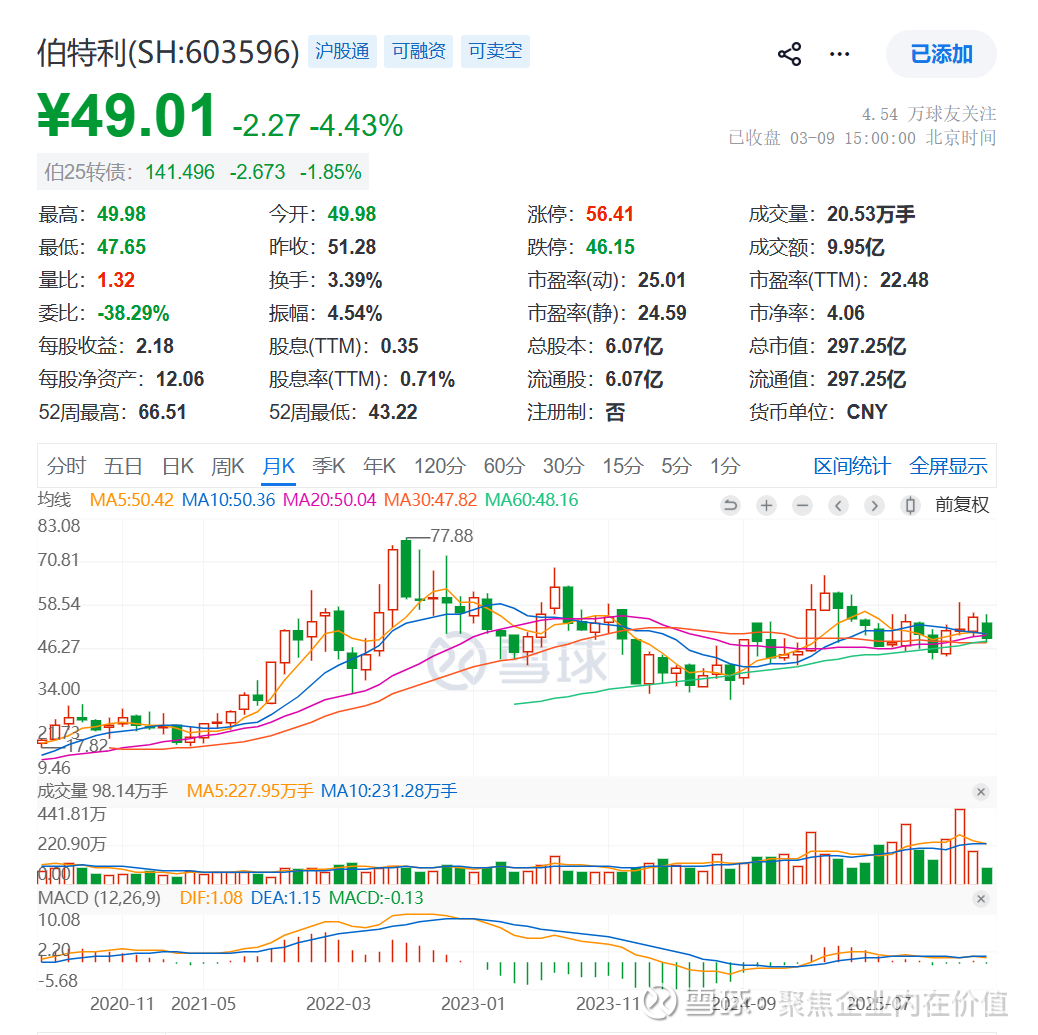This screenshot has height=1035, width=1038.
Task: Move chart right with right chevron
Action: pos(874,506)
